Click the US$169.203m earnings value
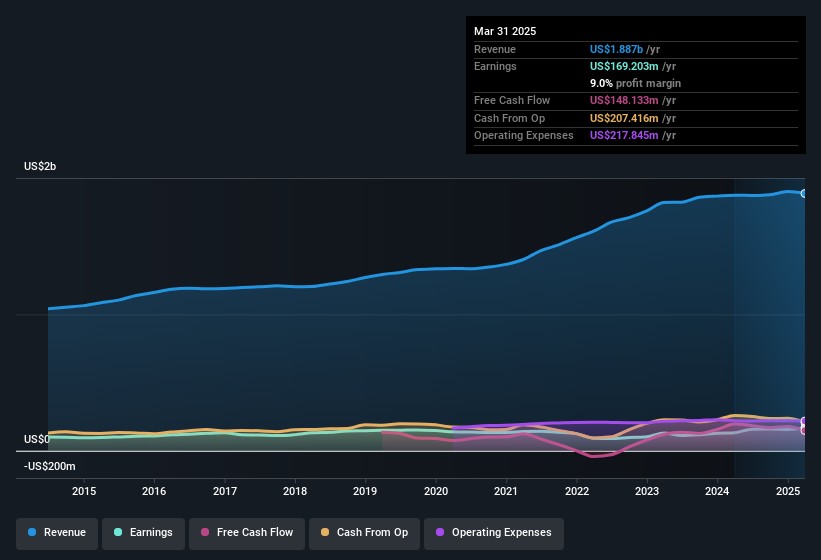821x560 pixels. (624, 66)
